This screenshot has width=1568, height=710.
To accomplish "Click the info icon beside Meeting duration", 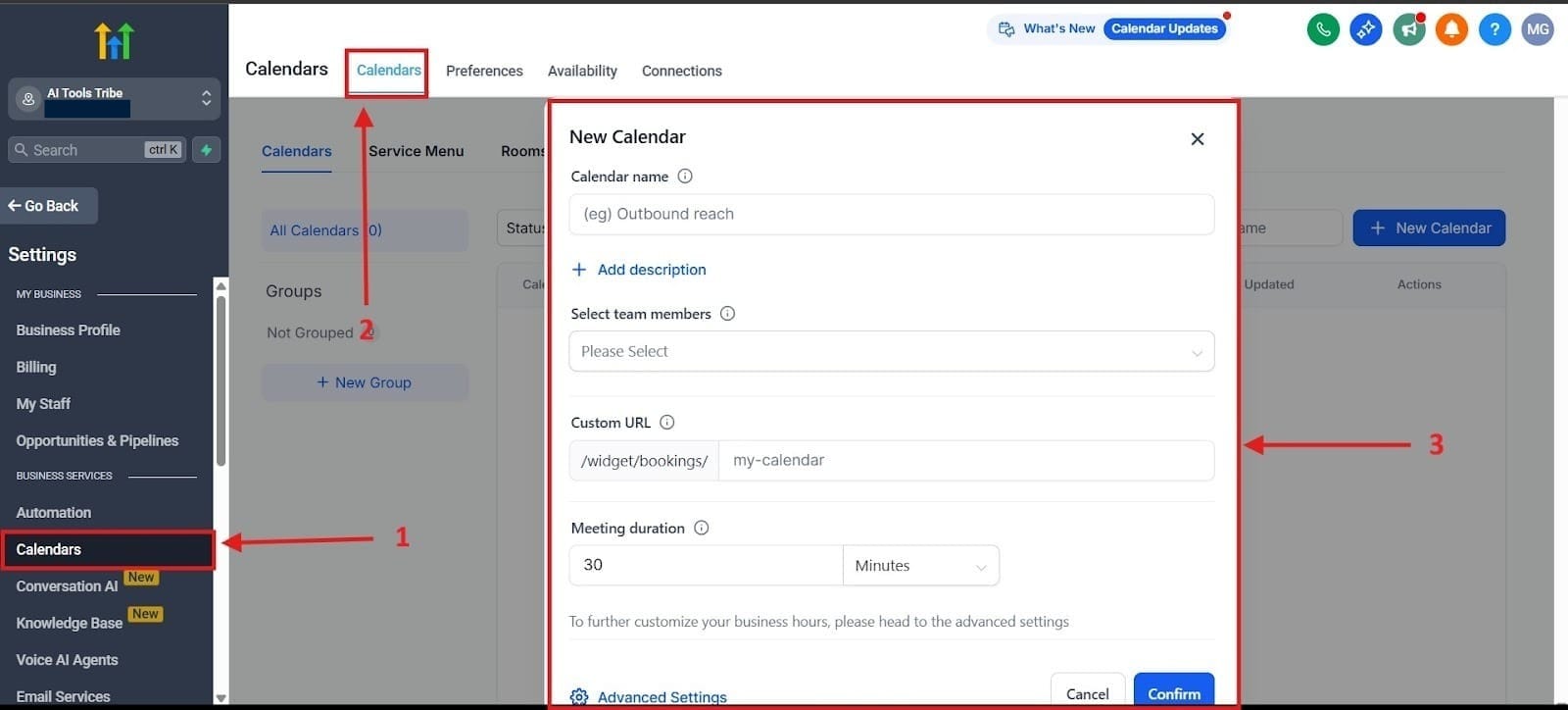I will [702, 528].
